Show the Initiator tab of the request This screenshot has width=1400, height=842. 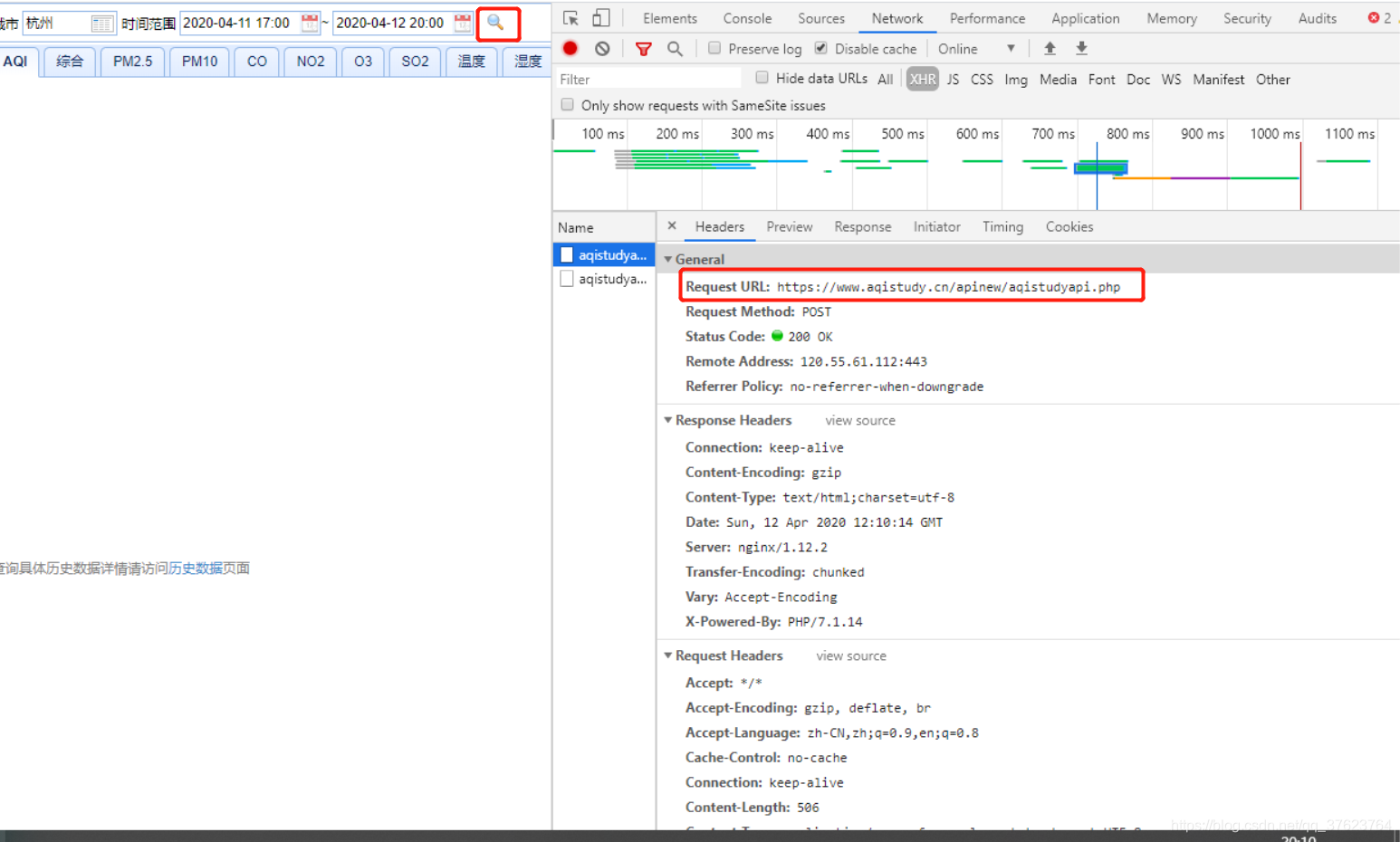(936, 227)
